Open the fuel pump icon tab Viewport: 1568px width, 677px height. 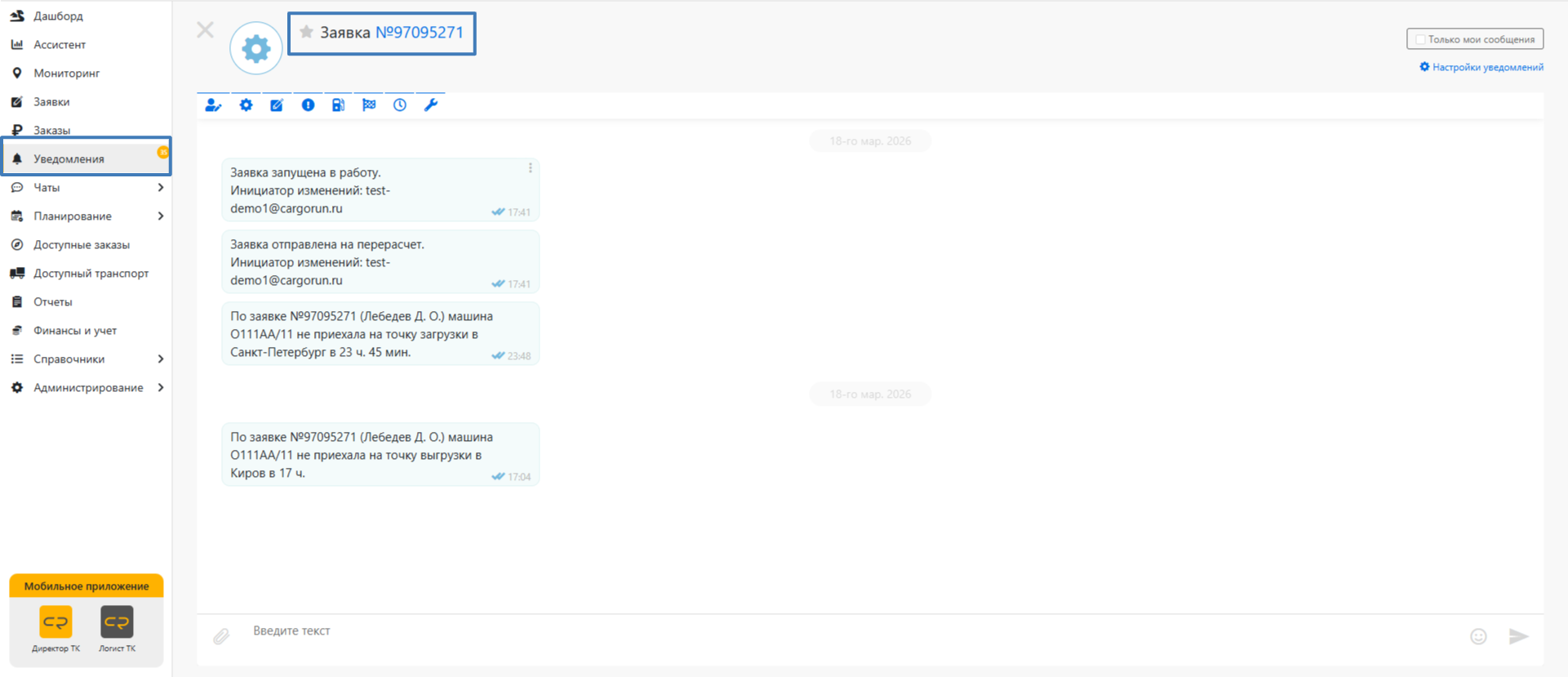tap(338, 105)
